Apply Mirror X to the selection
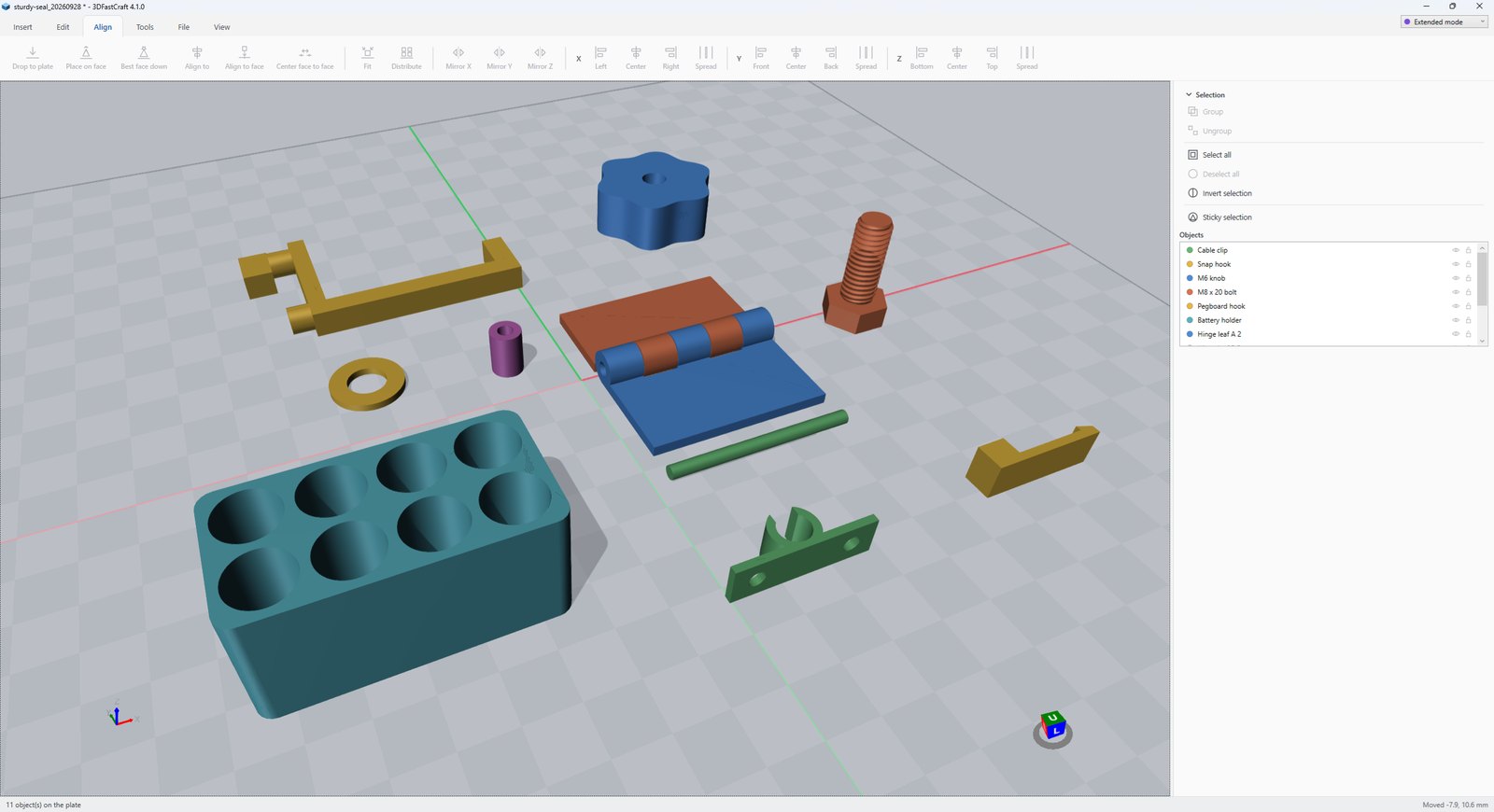This screenshot has height=812, width=1494. point(458,58)
